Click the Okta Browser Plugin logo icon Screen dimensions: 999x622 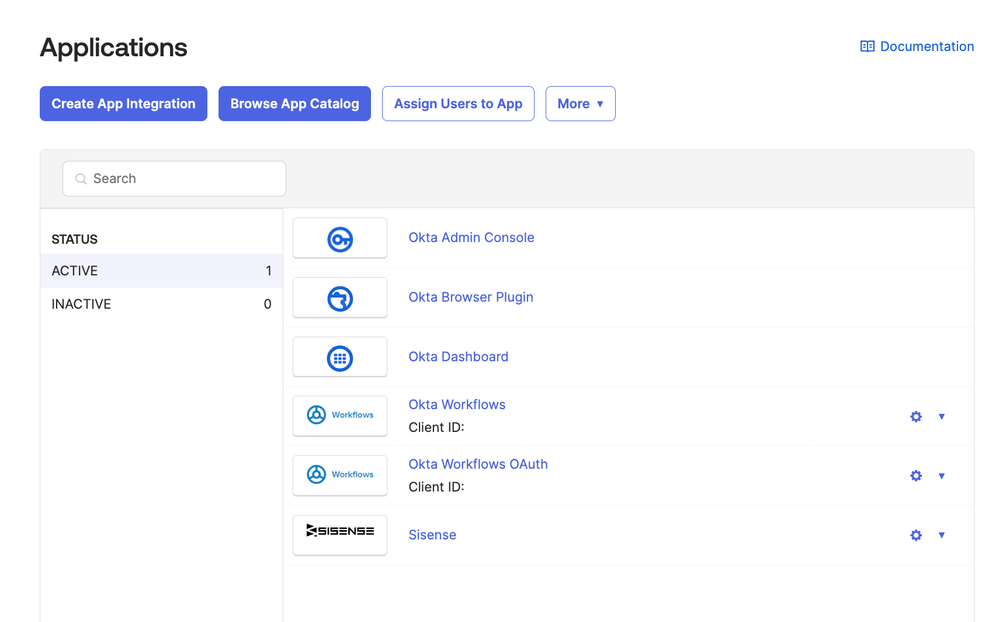[340, 298]
